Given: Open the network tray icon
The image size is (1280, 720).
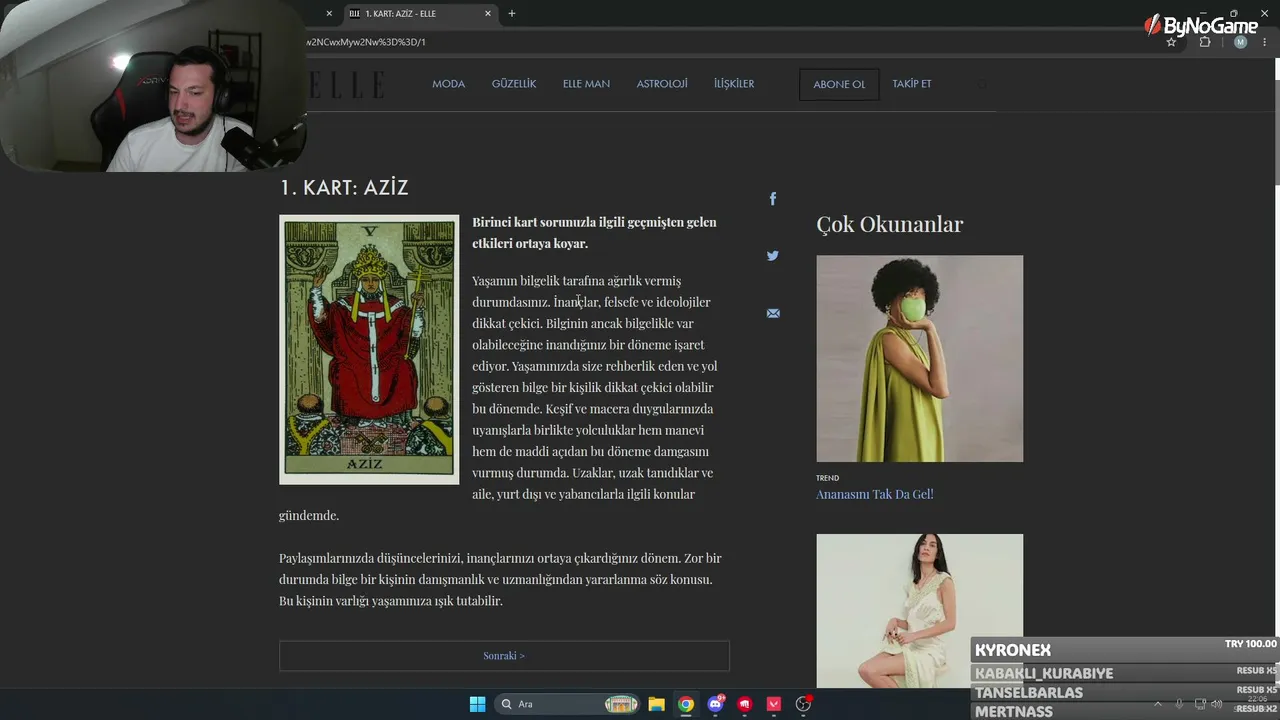Looking at the screenshot, I should 1201,704.
